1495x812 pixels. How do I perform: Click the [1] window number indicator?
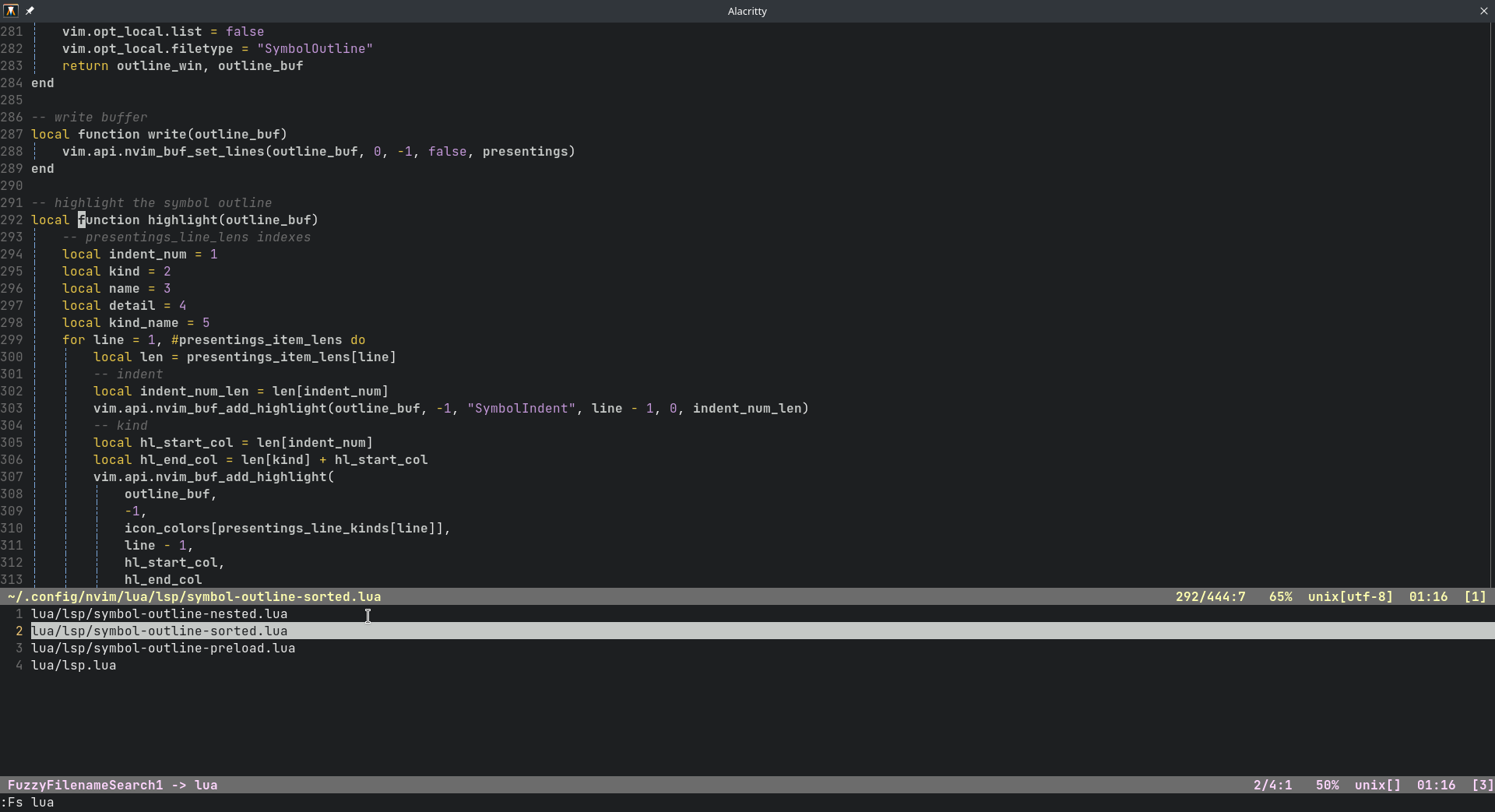coord(1475,597)
